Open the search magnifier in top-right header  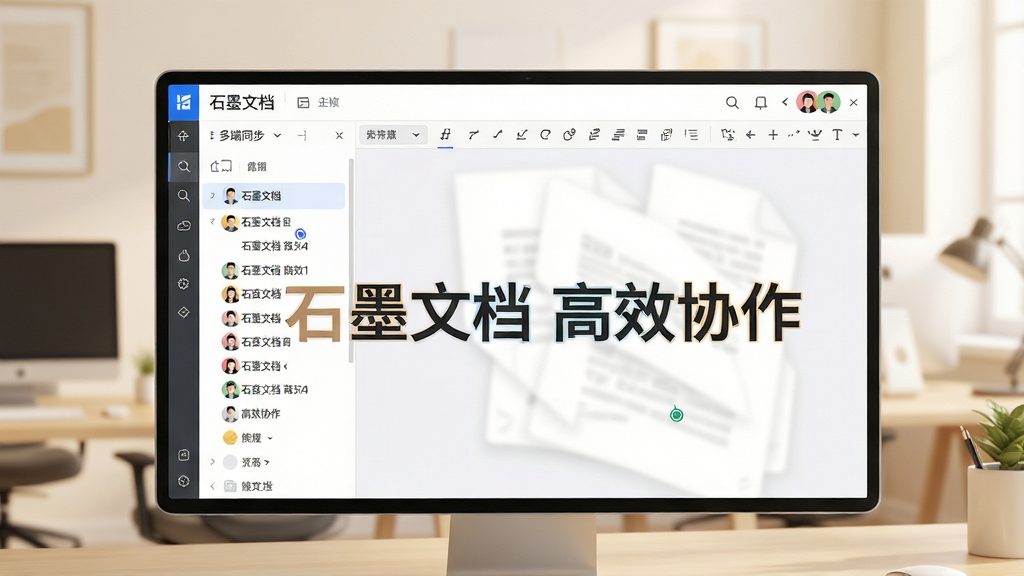[732, 103]
